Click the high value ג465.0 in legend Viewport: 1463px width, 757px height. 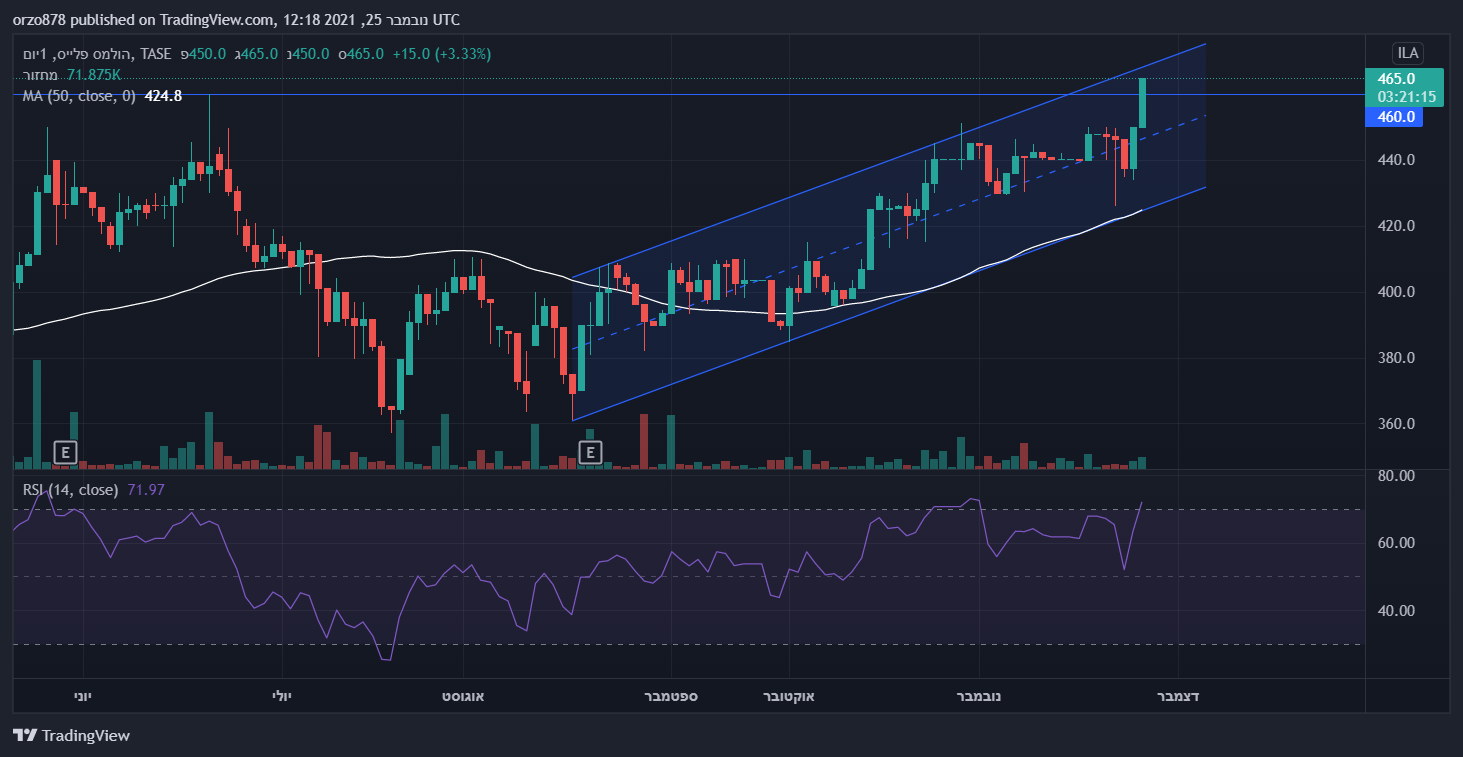[255, 54]
